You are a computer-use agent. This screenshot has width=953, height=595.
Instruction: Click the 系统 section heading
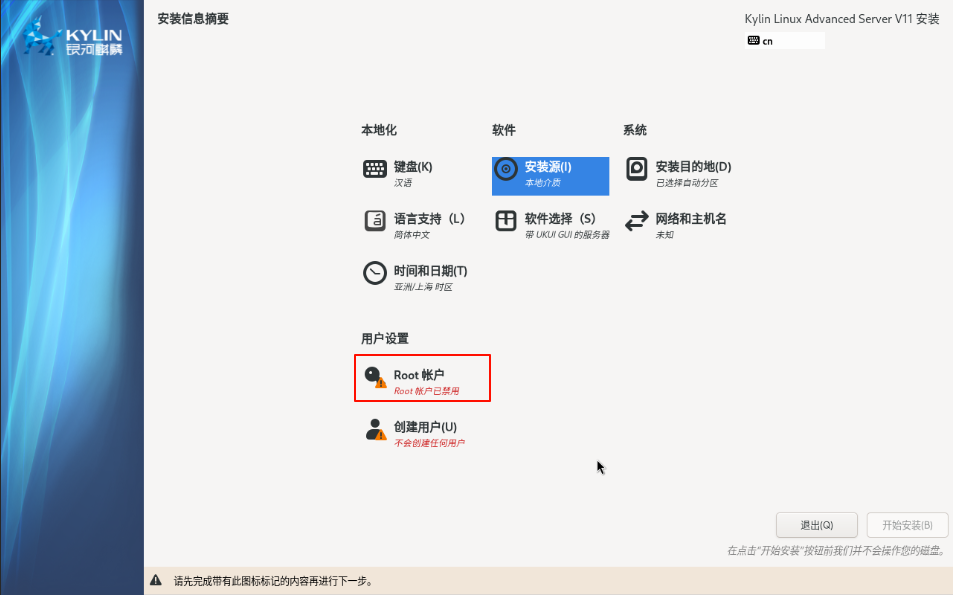point(635,130)
